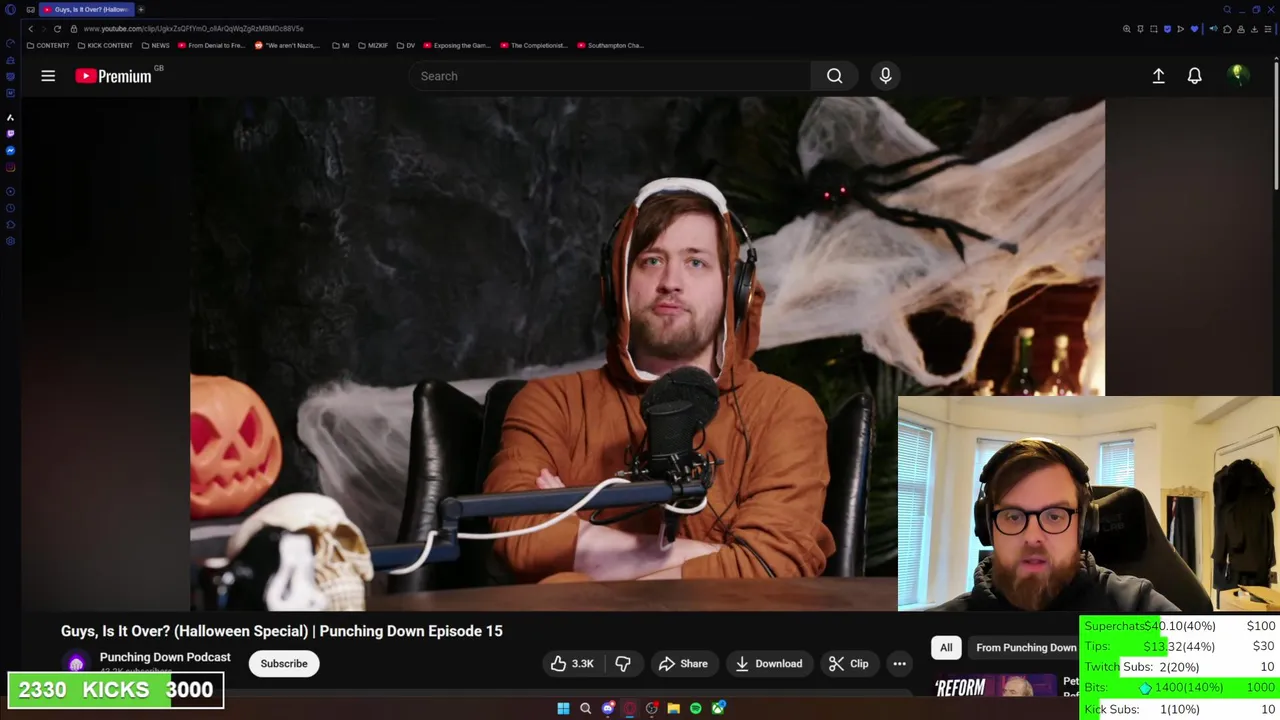Open Twitch in the Opera sidebar
This screenshot has width=1280, height=720.
tap(10, 133)
